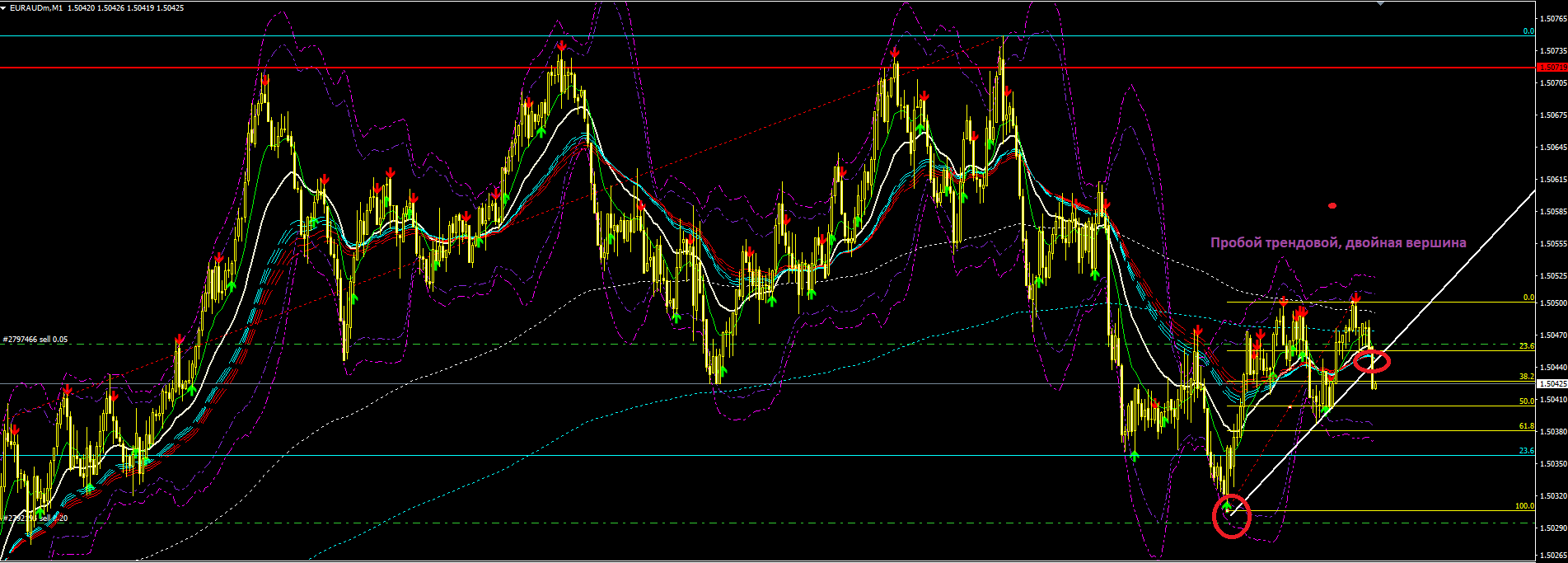Screen dimensions: 1568x563
Task: Click 1.50410 on the price scale
Action: pos(1552,399)
